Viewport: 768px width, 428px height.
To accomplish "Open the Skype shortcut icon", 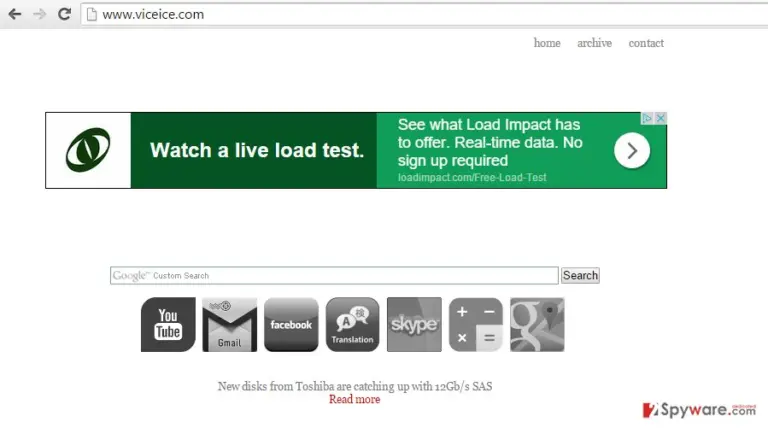I will coord(414,324).
